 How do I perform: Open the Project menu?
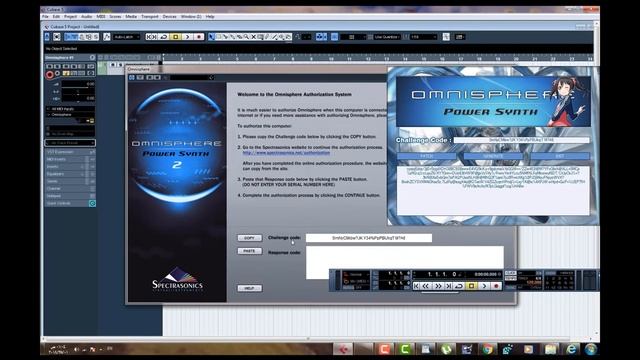pyautogui.click(x=71, y=17)
